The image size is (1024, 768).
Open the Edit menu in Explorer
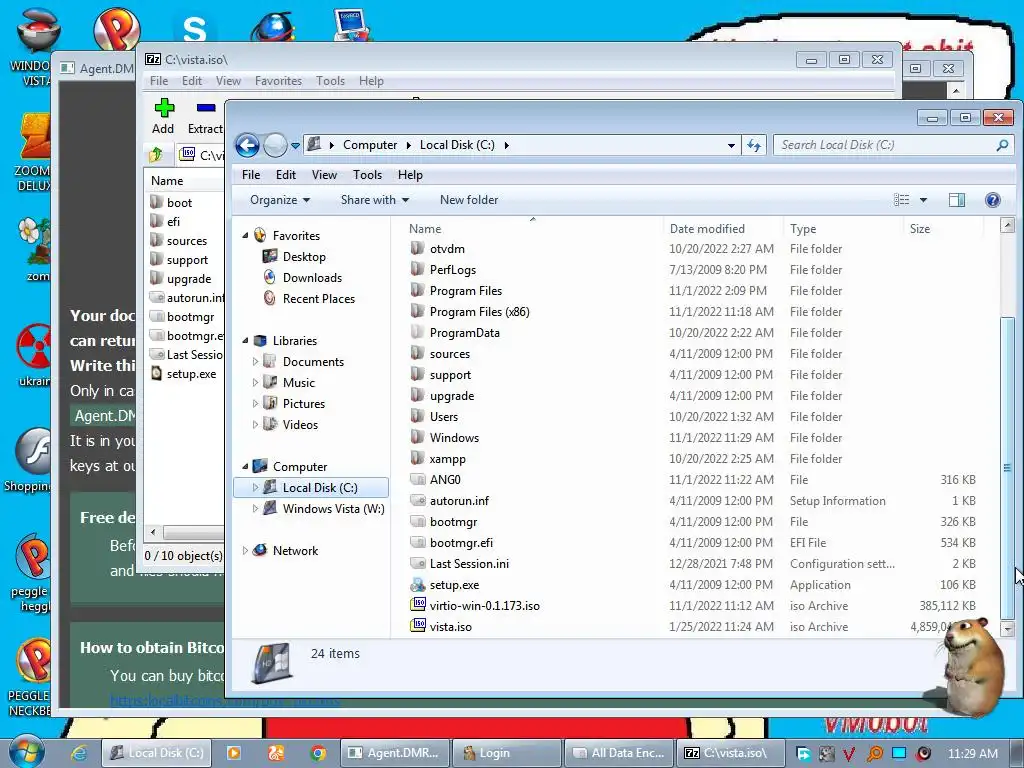click(285, 175)
